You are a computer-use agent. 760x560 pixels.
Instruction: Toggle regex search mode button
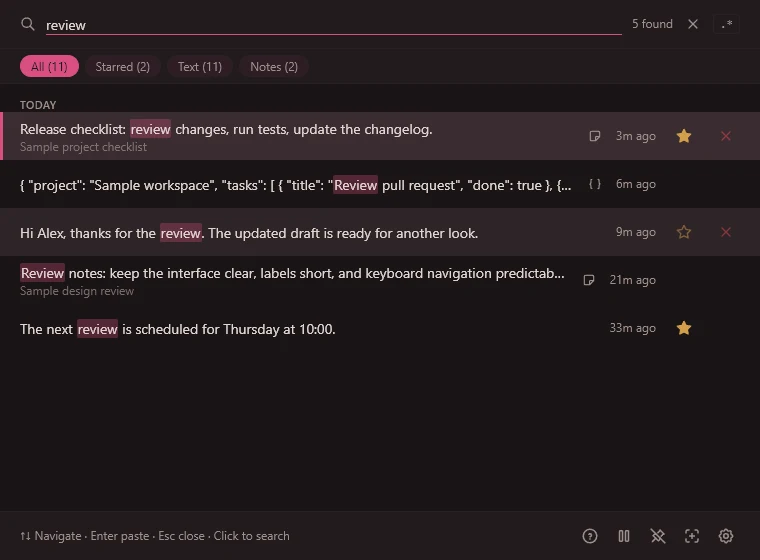[726, 24]
